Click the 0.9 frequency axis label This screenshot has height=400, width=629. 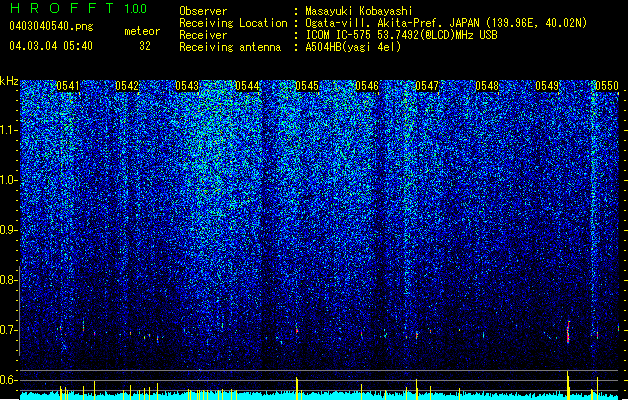point(8,230)
